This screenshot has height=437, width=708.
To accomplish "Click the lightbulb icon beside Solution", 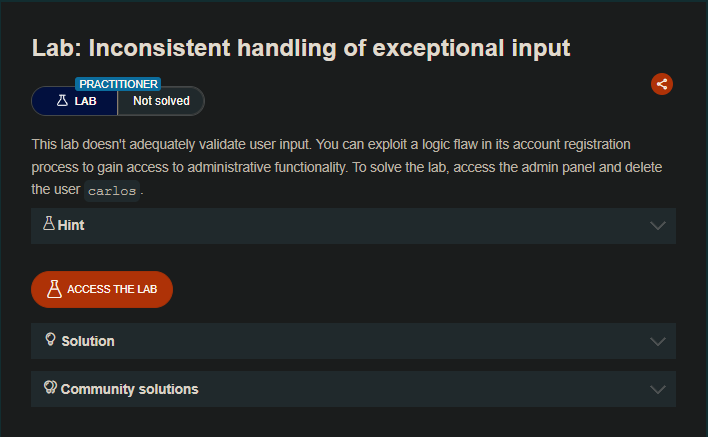I will click(x=49, y=340).
